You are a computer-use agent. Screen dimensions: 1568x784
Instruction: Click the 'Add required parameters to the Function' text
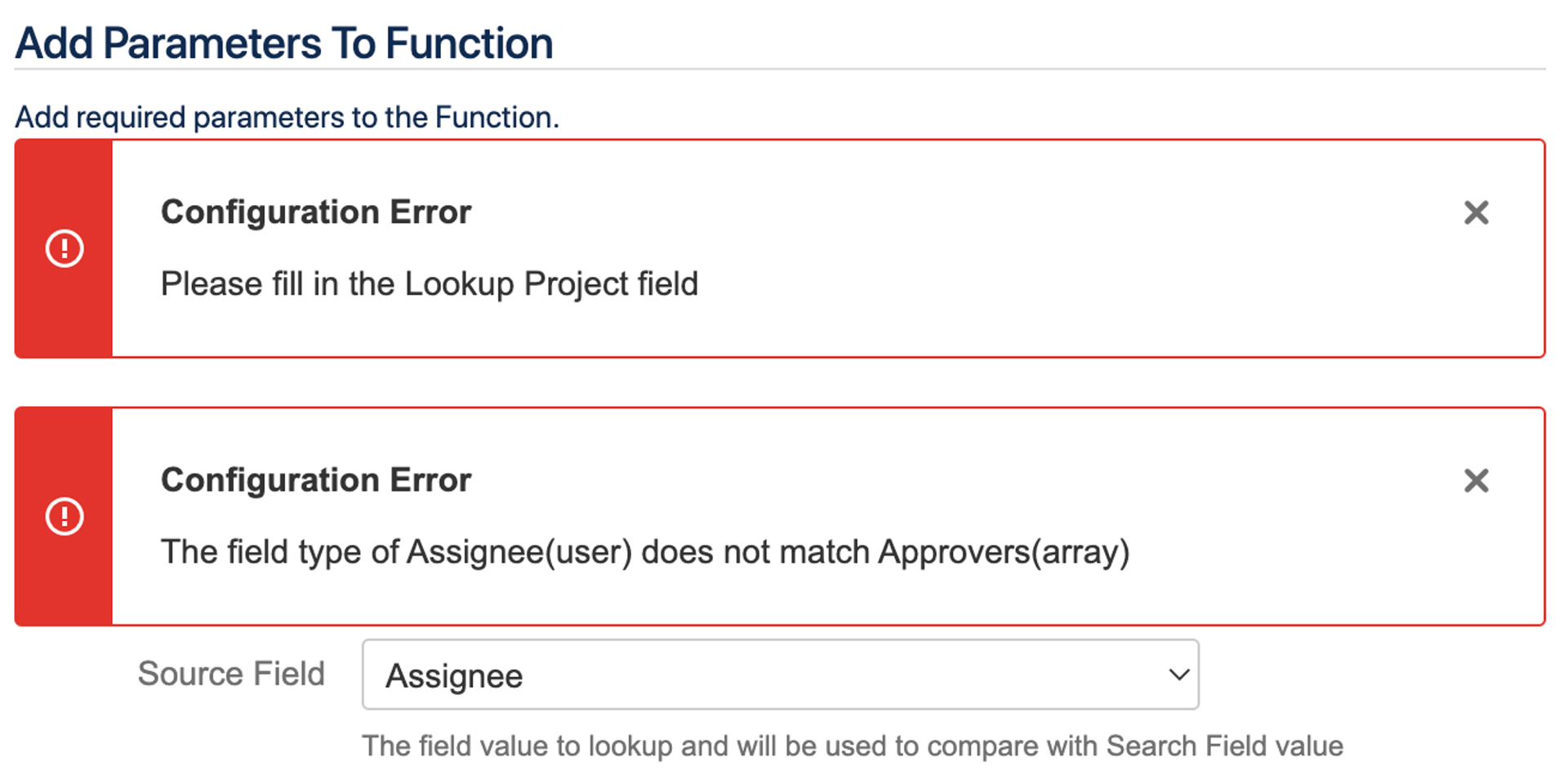287,118
